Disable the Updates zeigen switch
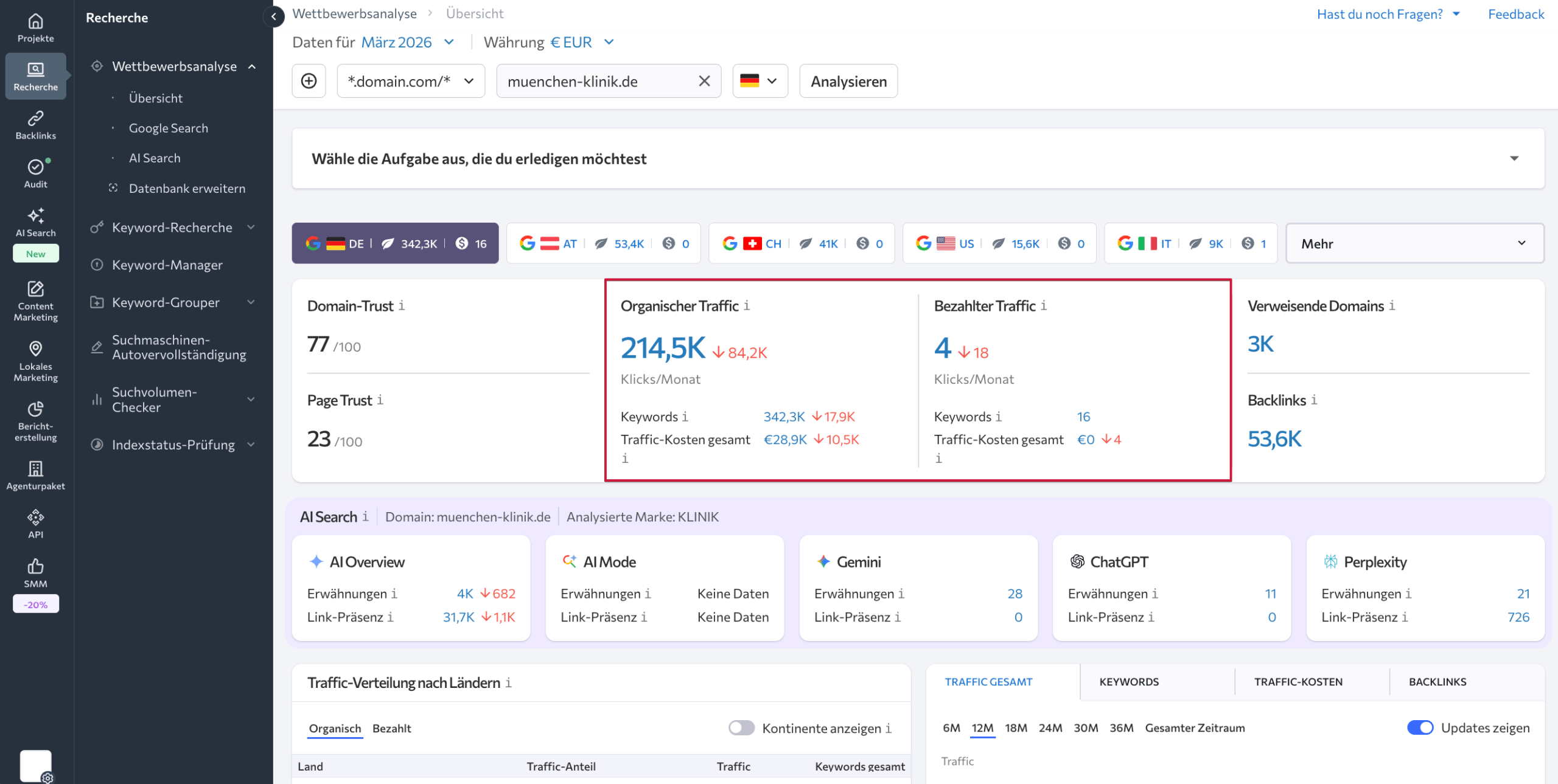Image resolution: width=1558 pixels, height=784 pixels. (x=1420, y=727)
